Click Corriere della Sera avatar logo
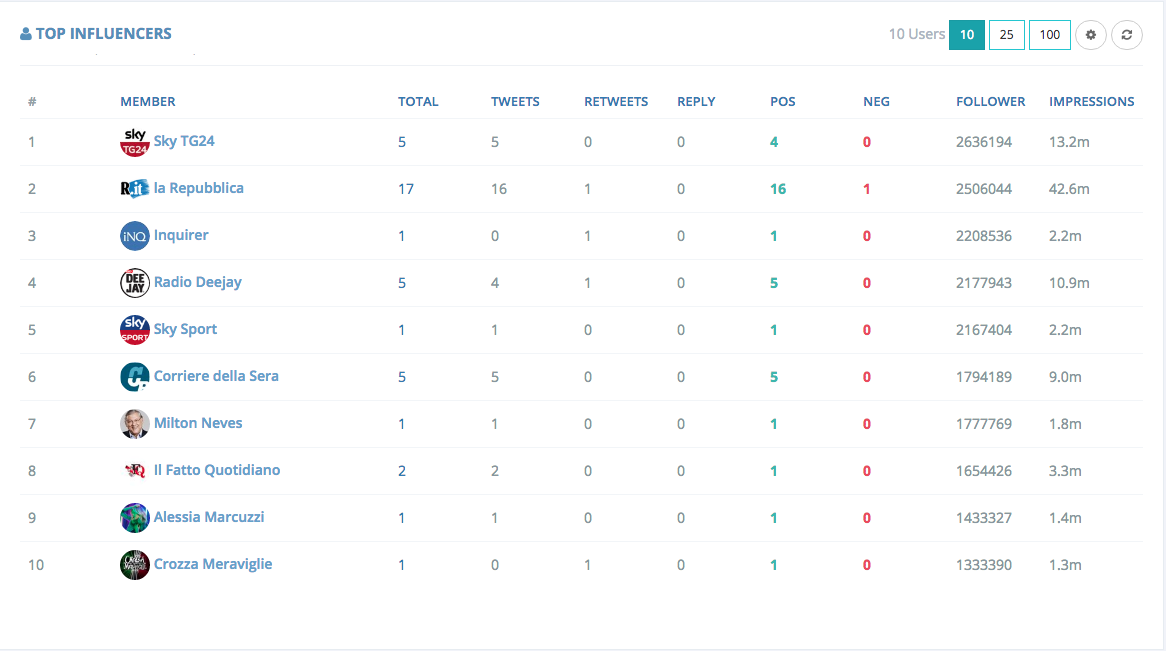The image size is (1166, 651). pyautogui.click(x=135, y=376)
